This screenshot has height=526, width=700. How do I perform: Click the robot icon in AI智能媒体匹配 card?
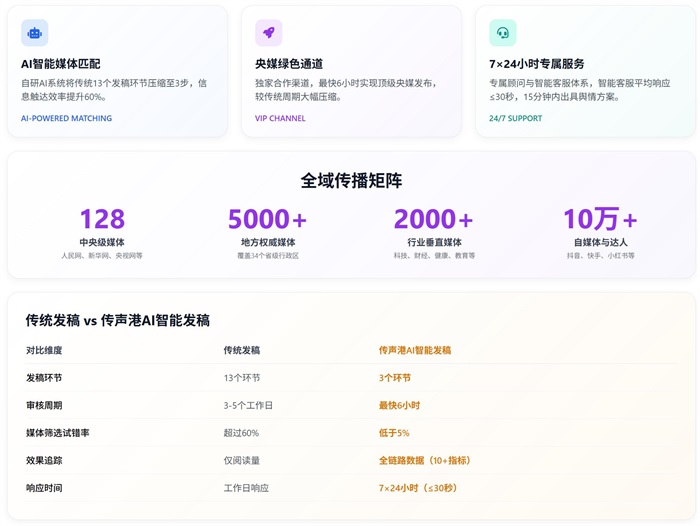click(35, 33)
